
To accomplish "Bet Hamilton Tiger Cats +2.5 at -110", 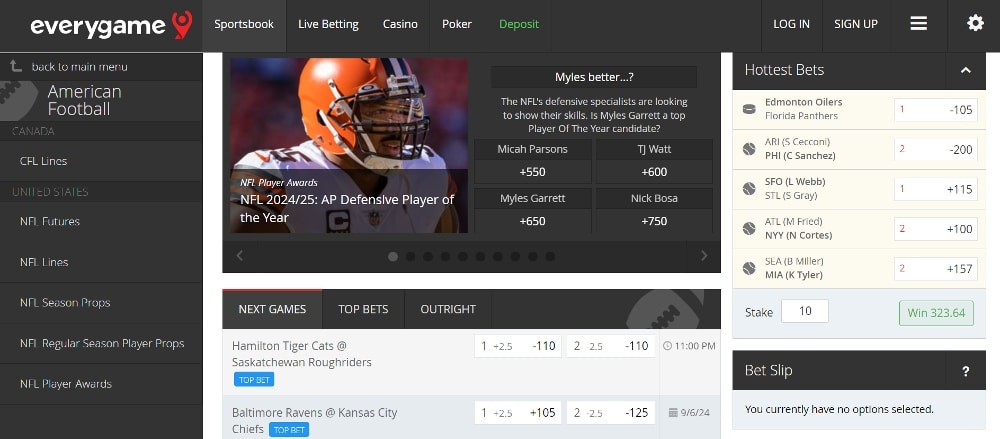I will (x=518, y=346).
